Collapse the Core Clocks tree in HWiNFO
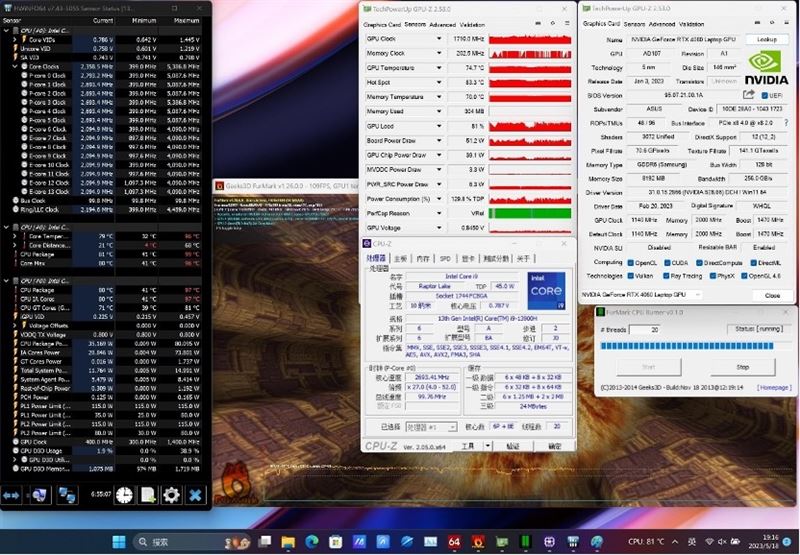Screen dimensions: 800x555 point(15,66)
